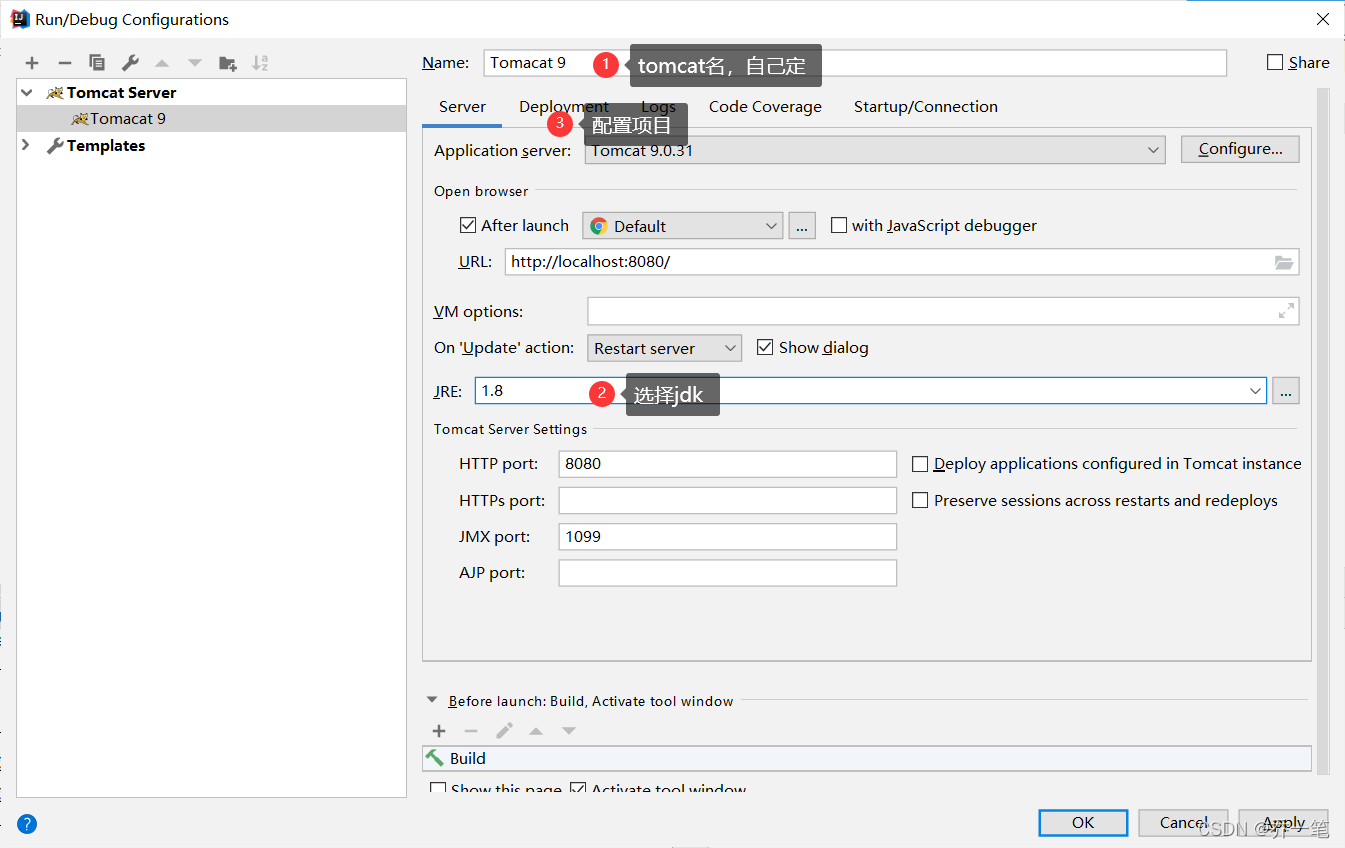Viewport: 1345px width, 848px height.
Task: Click the Name input field
Action: point(854,63)
